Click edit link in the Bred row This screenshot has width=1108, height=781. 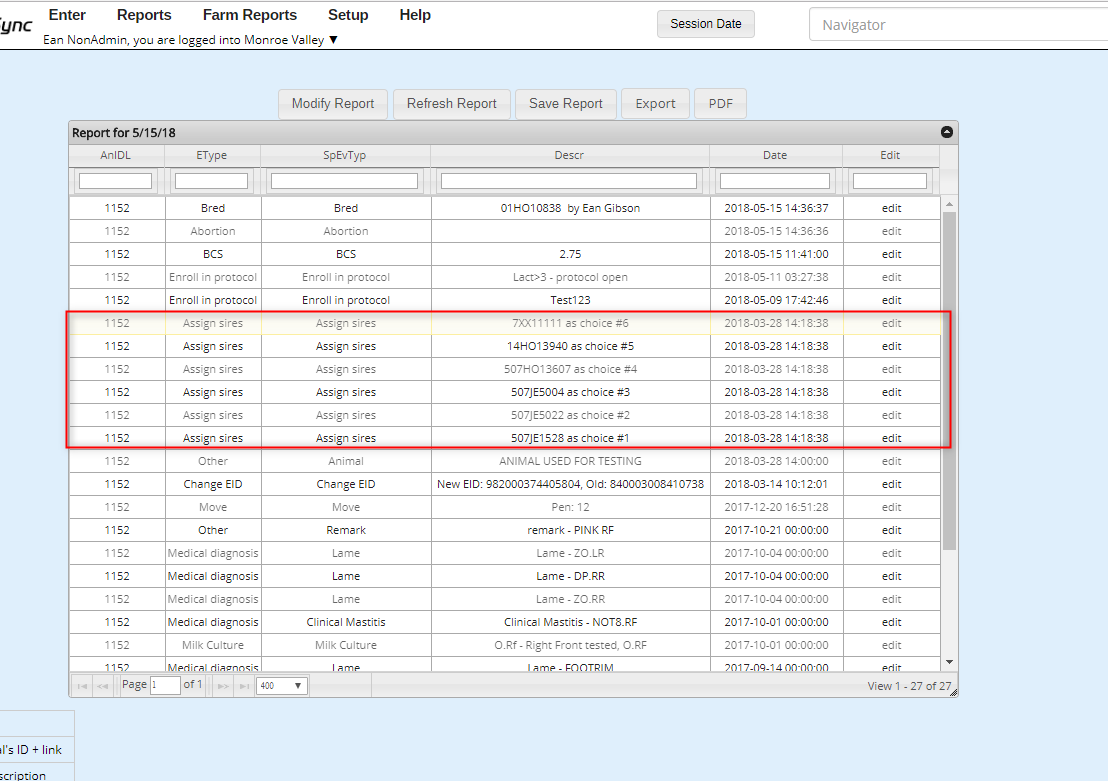click(x=891, y=209)
